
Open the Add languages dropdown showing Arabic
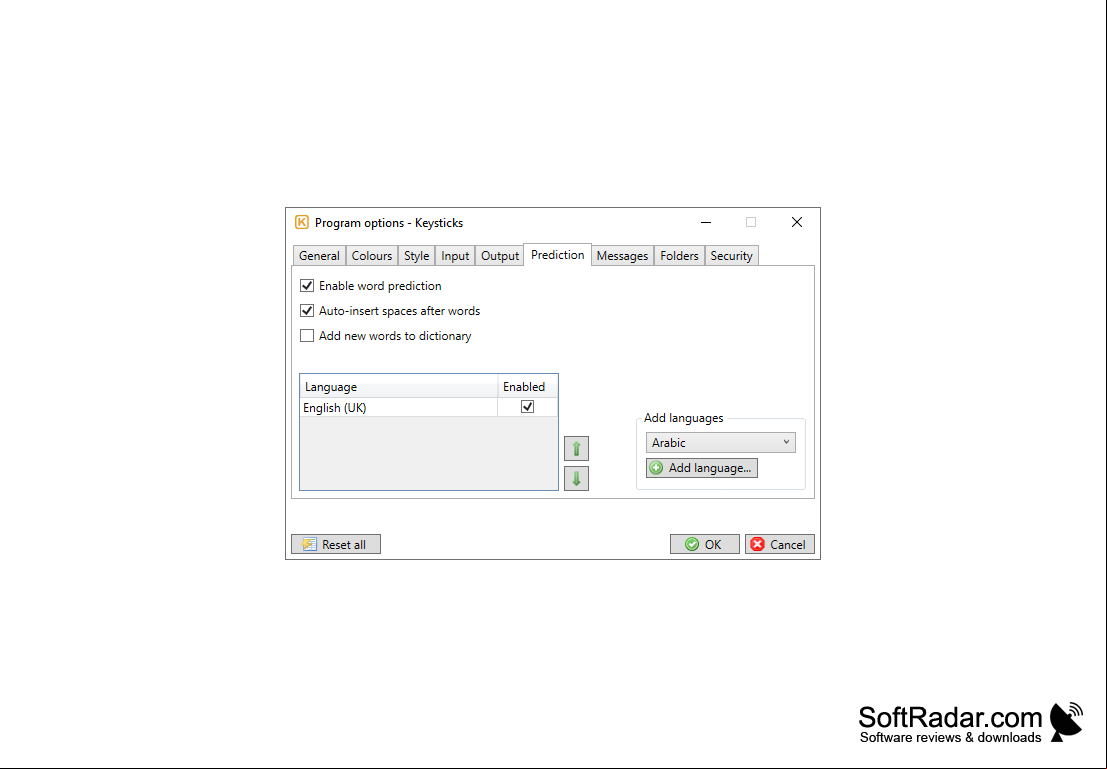point(721,443)
